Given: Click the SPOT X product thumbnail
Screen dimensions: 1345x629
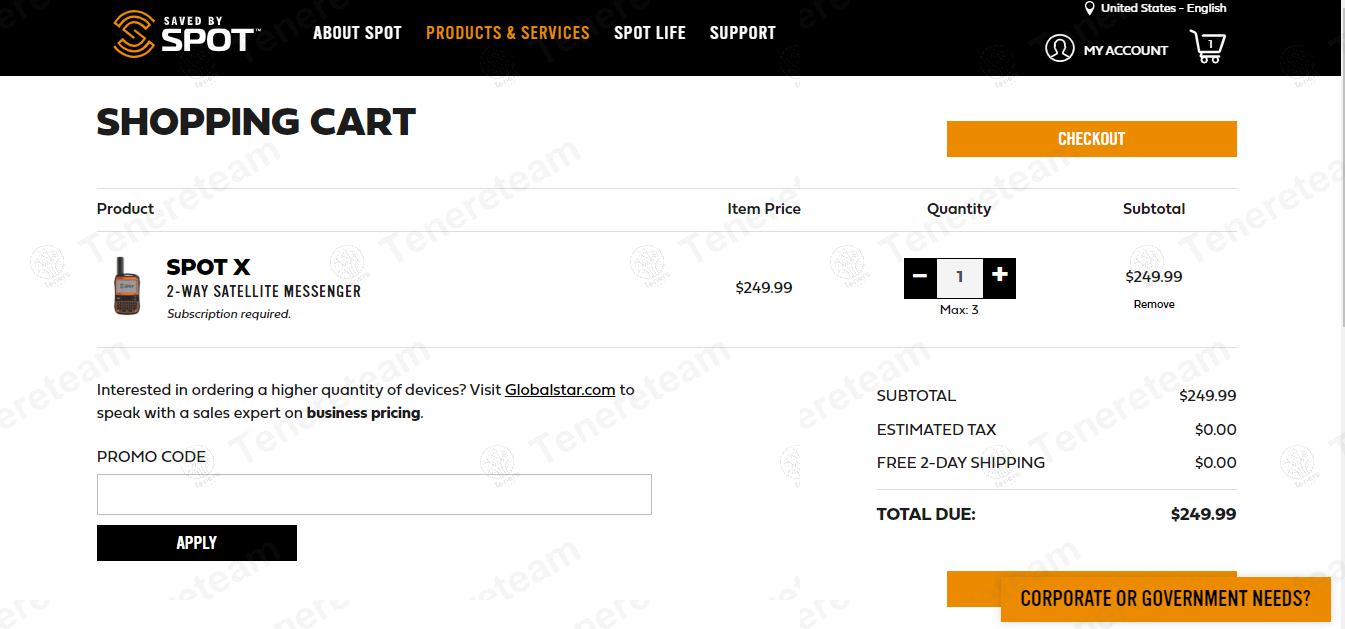Looking at the screenshot, I should [127, 286].
